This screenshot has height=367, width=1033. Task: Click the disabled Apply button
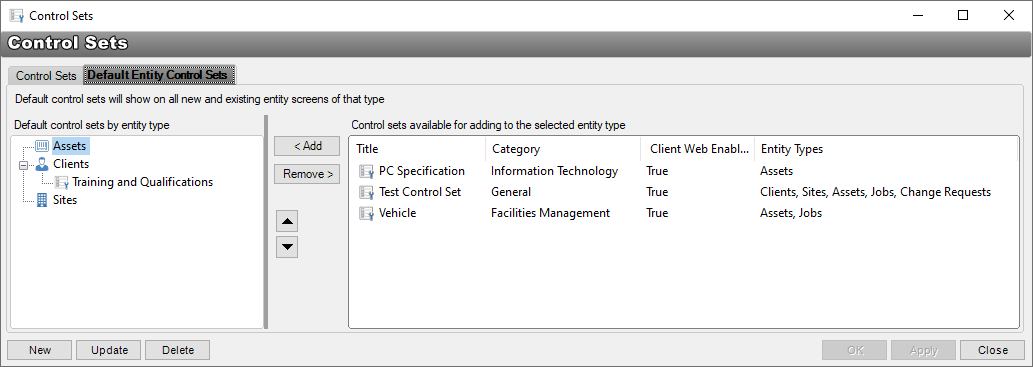pos(923,350)
